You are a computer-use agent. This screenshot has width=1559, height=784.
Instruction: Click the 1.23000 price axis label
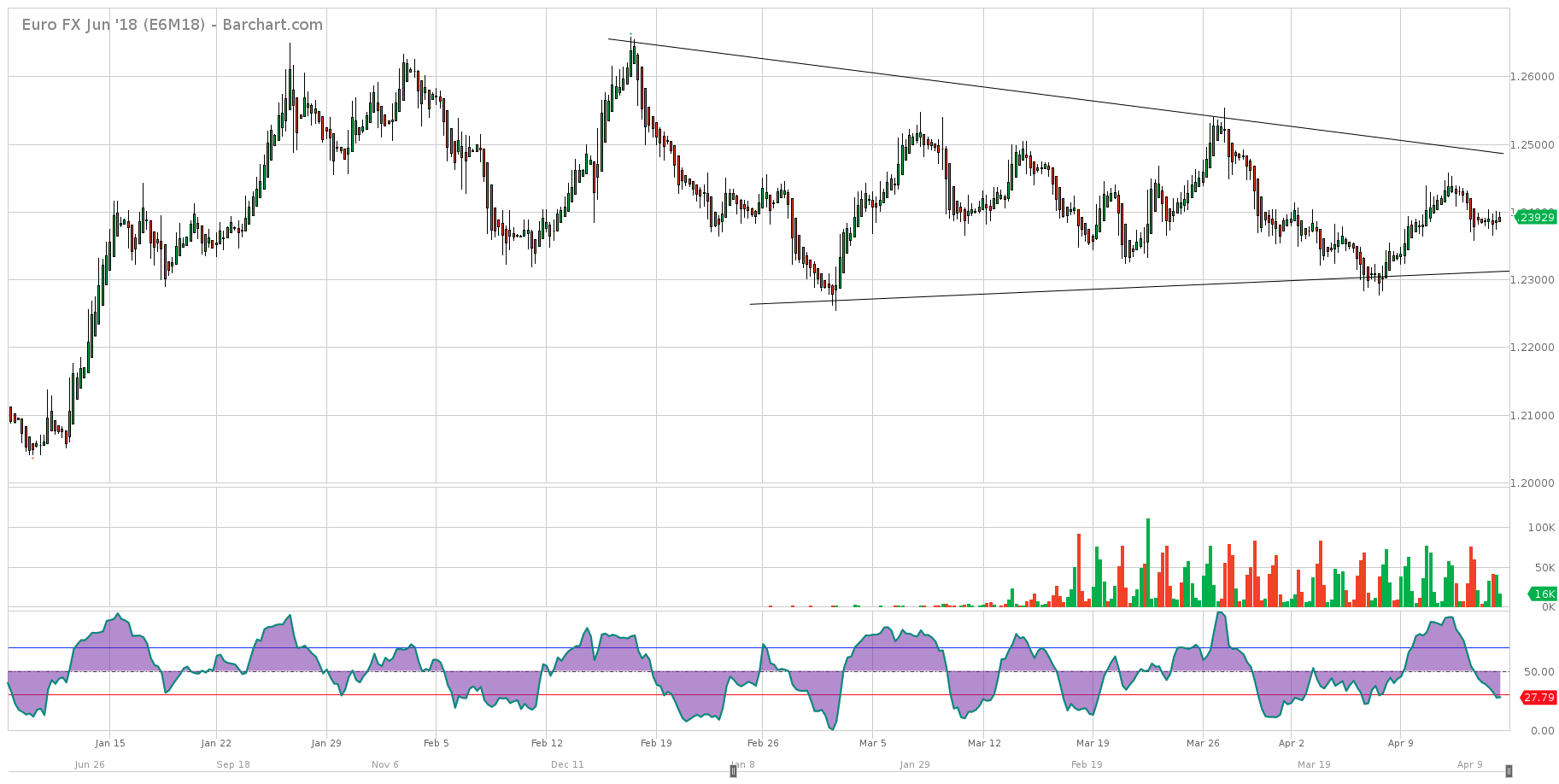coord(1533,280)
